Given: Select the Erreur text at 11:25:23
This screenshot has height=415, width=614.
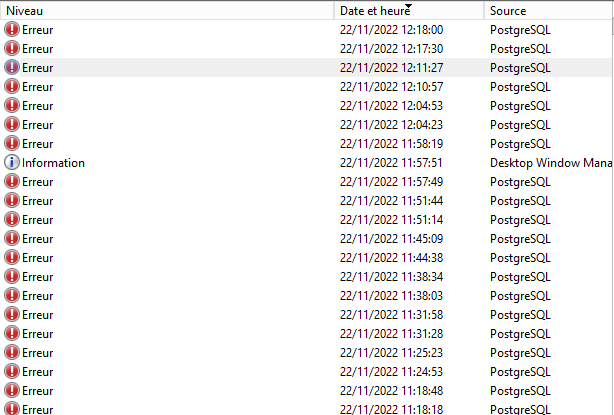Looking at the screenshot, I should 38,353.
